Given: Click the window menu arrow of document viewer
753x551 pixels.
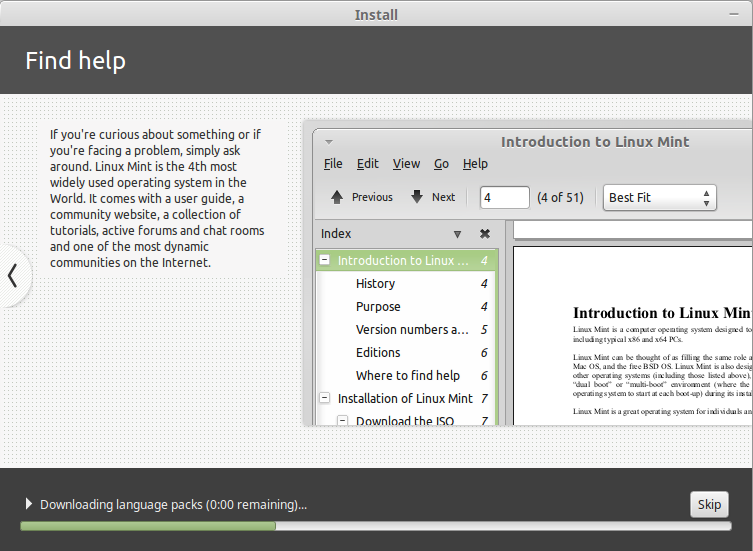Looking at the screenshot, I should (329, 142).
